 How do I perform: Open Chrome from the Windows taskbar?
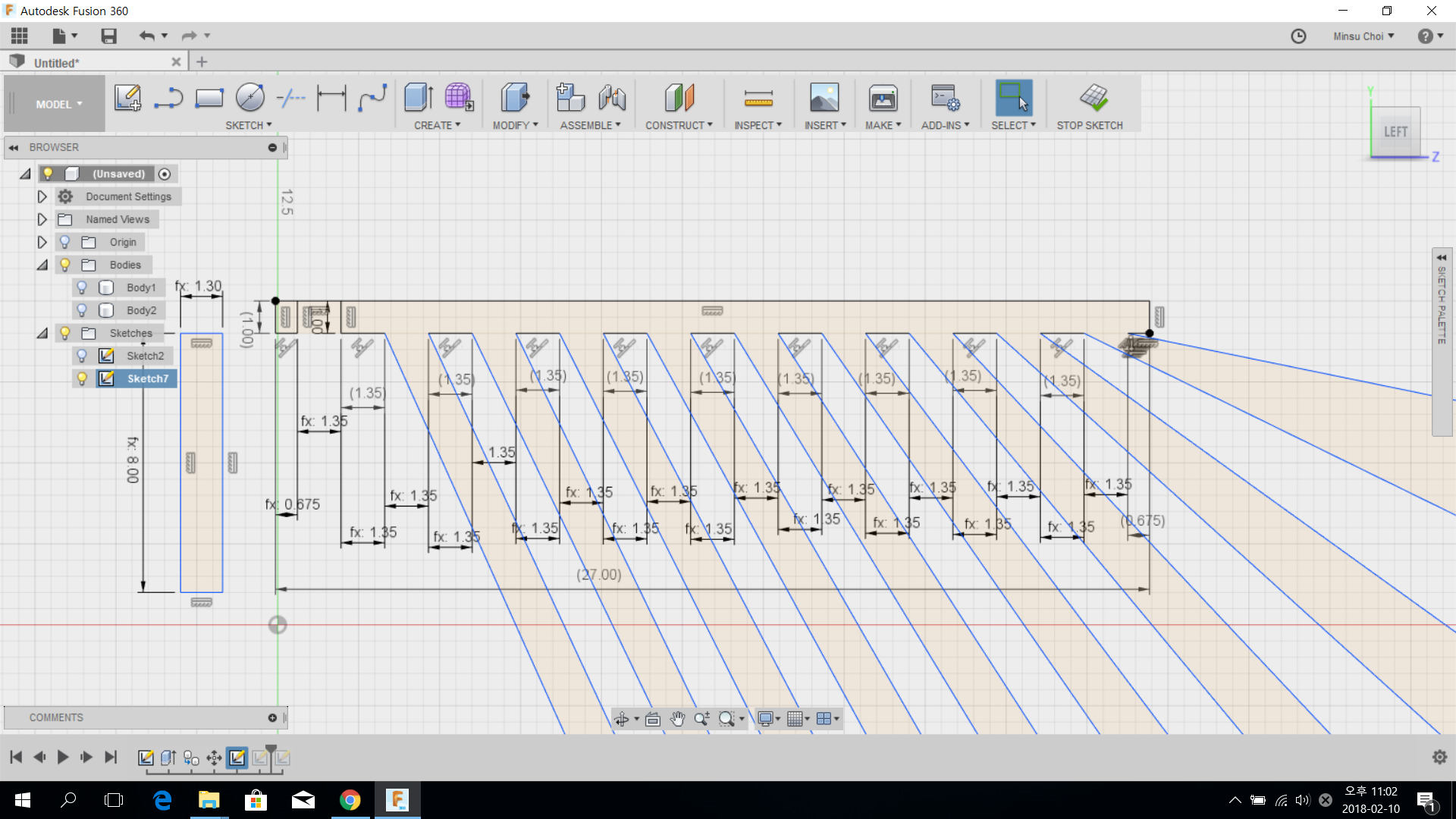(x=350, y=800)
